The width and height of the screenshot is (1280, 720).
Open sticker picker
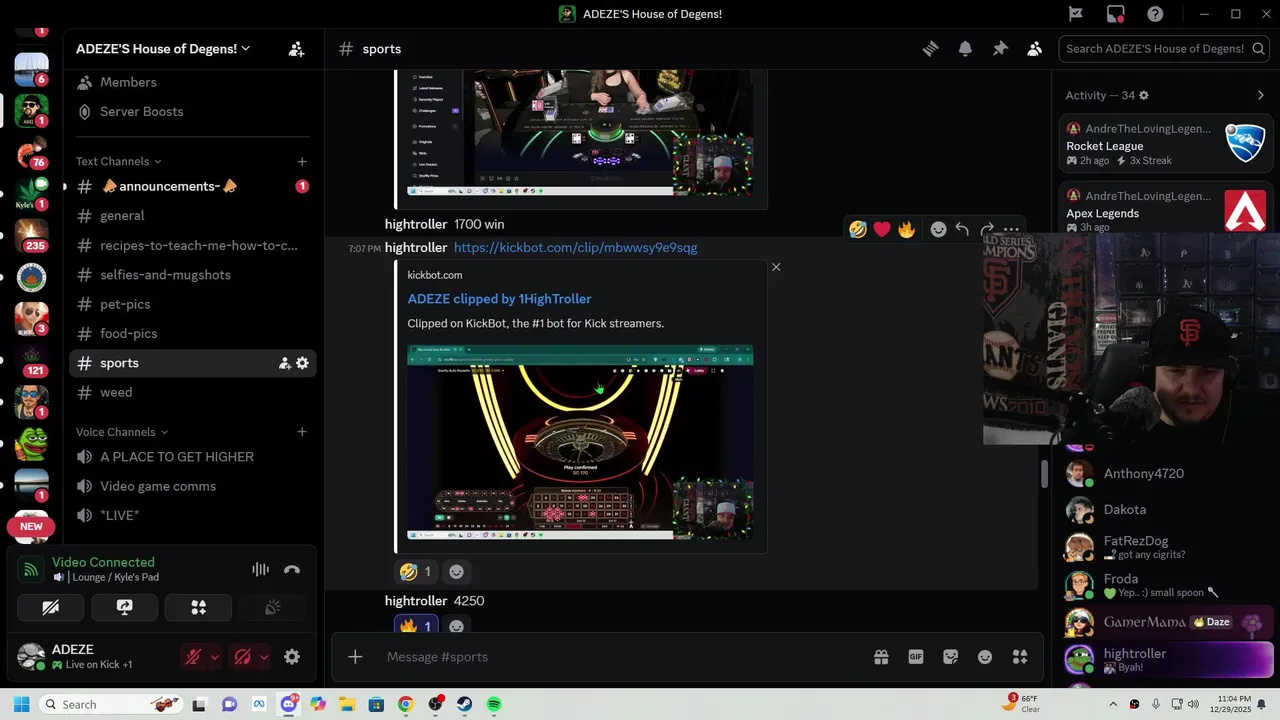950,657
